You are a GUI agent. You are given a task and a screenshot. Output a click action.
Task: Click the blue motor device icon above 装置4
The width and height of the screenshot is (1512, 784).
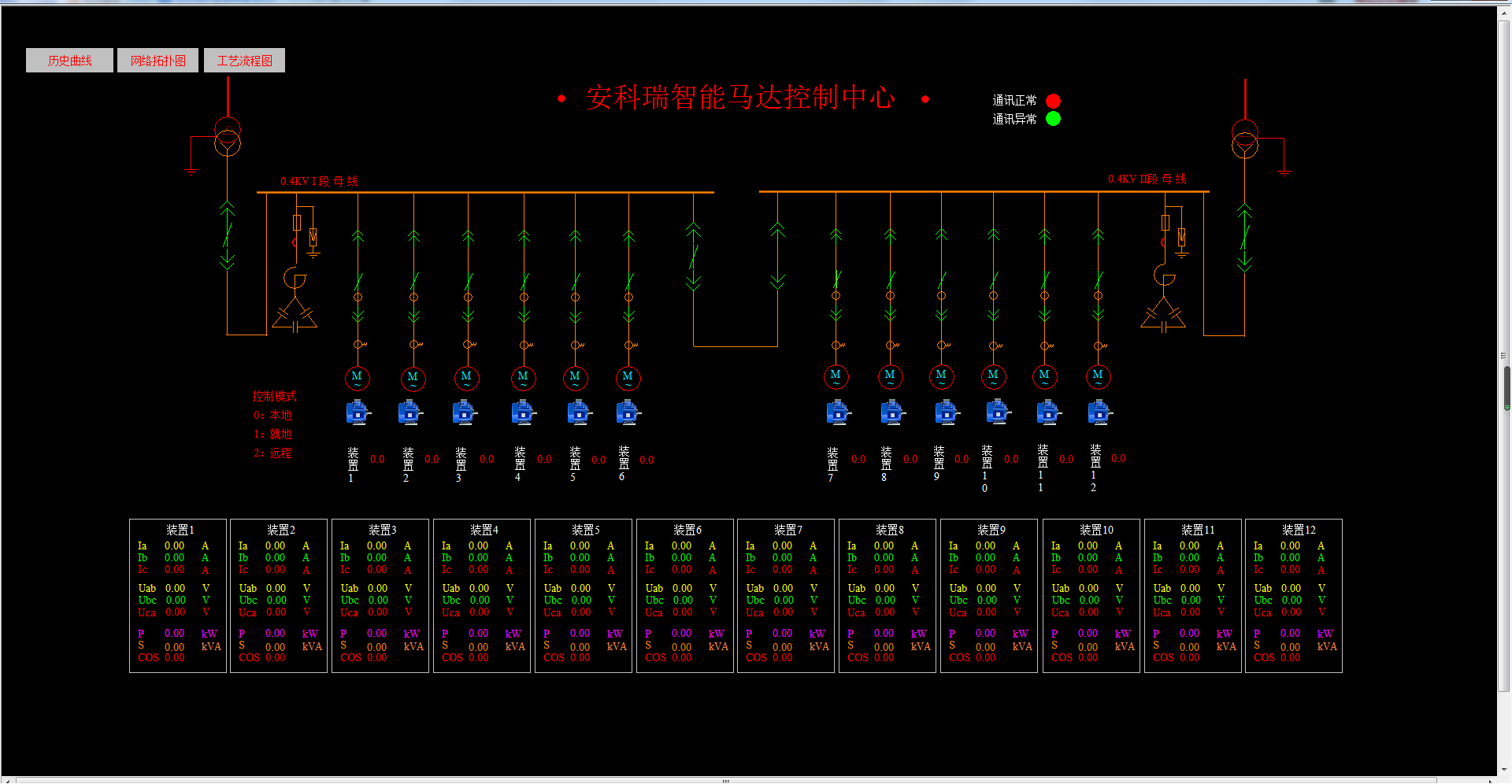tap(524, 412)
